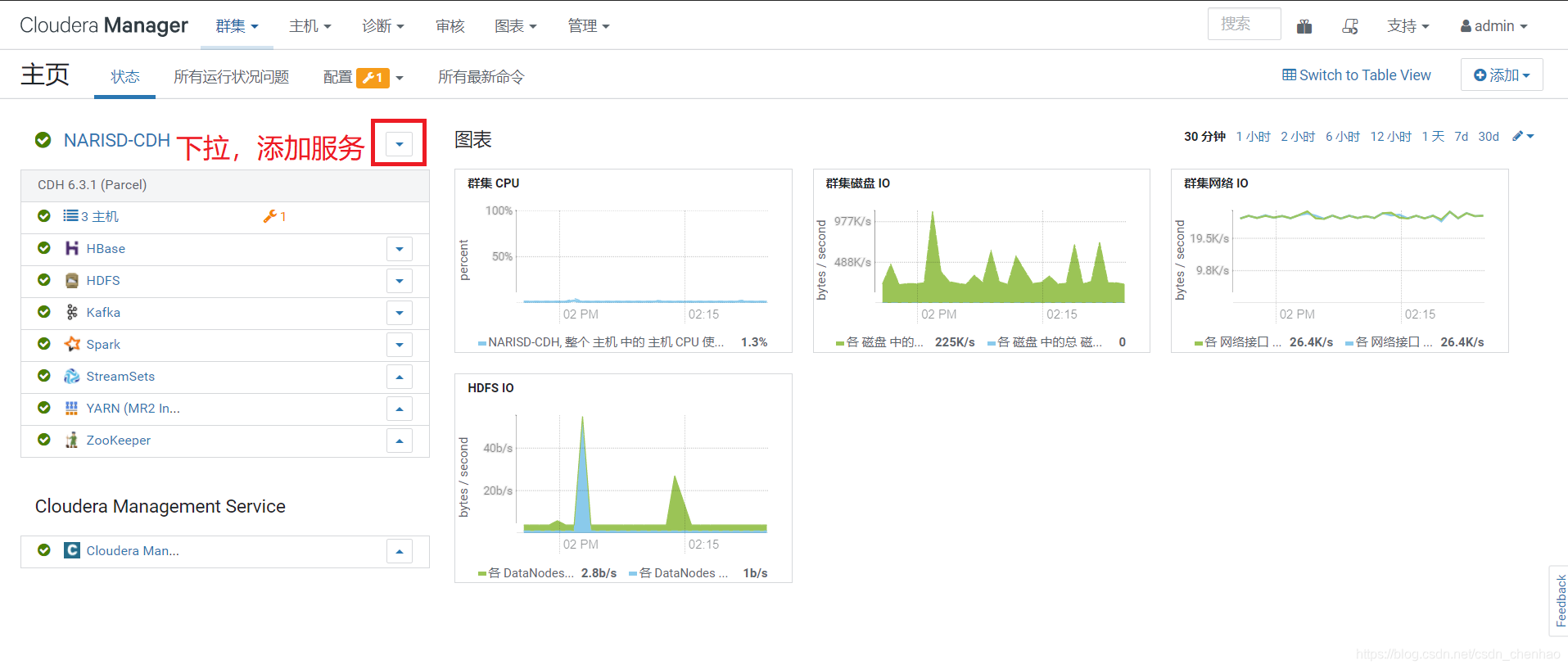Click the HDFS service icon
Screen dimensions: 1568x669
[x=72, y=280]
